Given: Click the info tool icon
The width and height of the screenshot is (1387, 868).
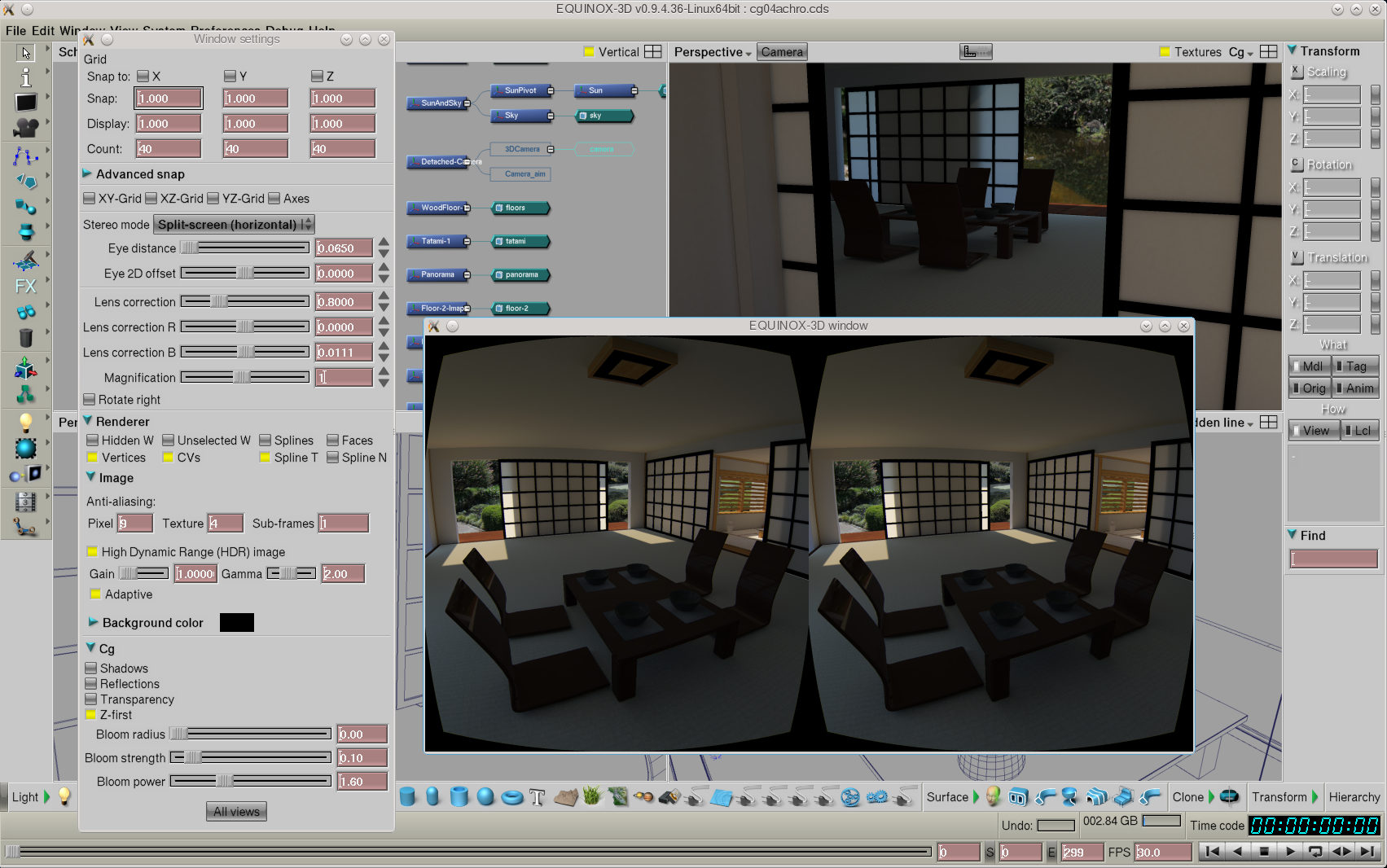Looking at the screenshot, I should click(x=26, y=77).
